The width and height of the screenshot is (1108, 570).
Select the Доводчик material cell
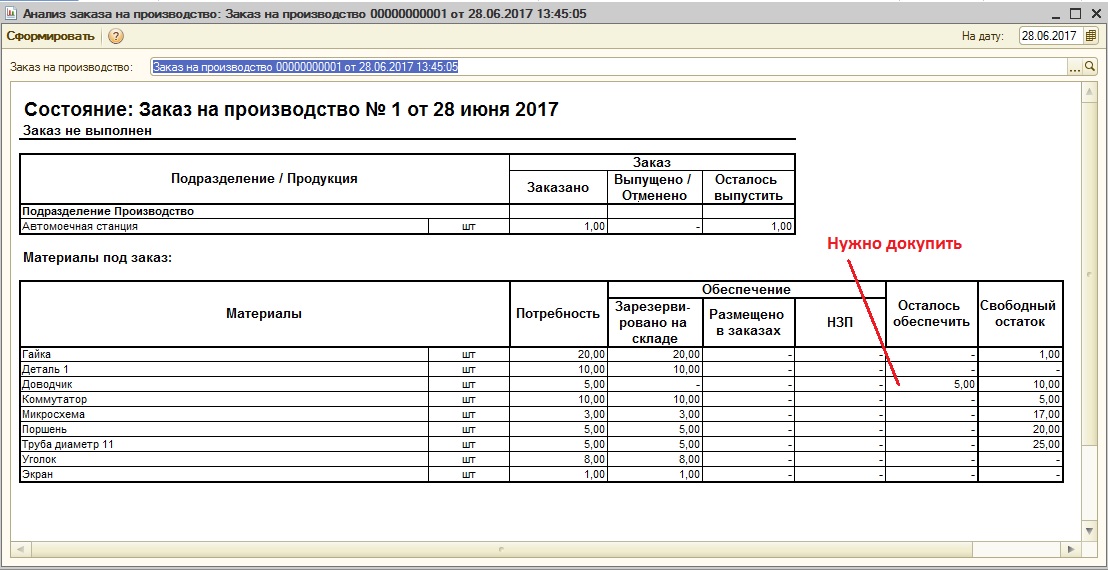tap(224, 384)
